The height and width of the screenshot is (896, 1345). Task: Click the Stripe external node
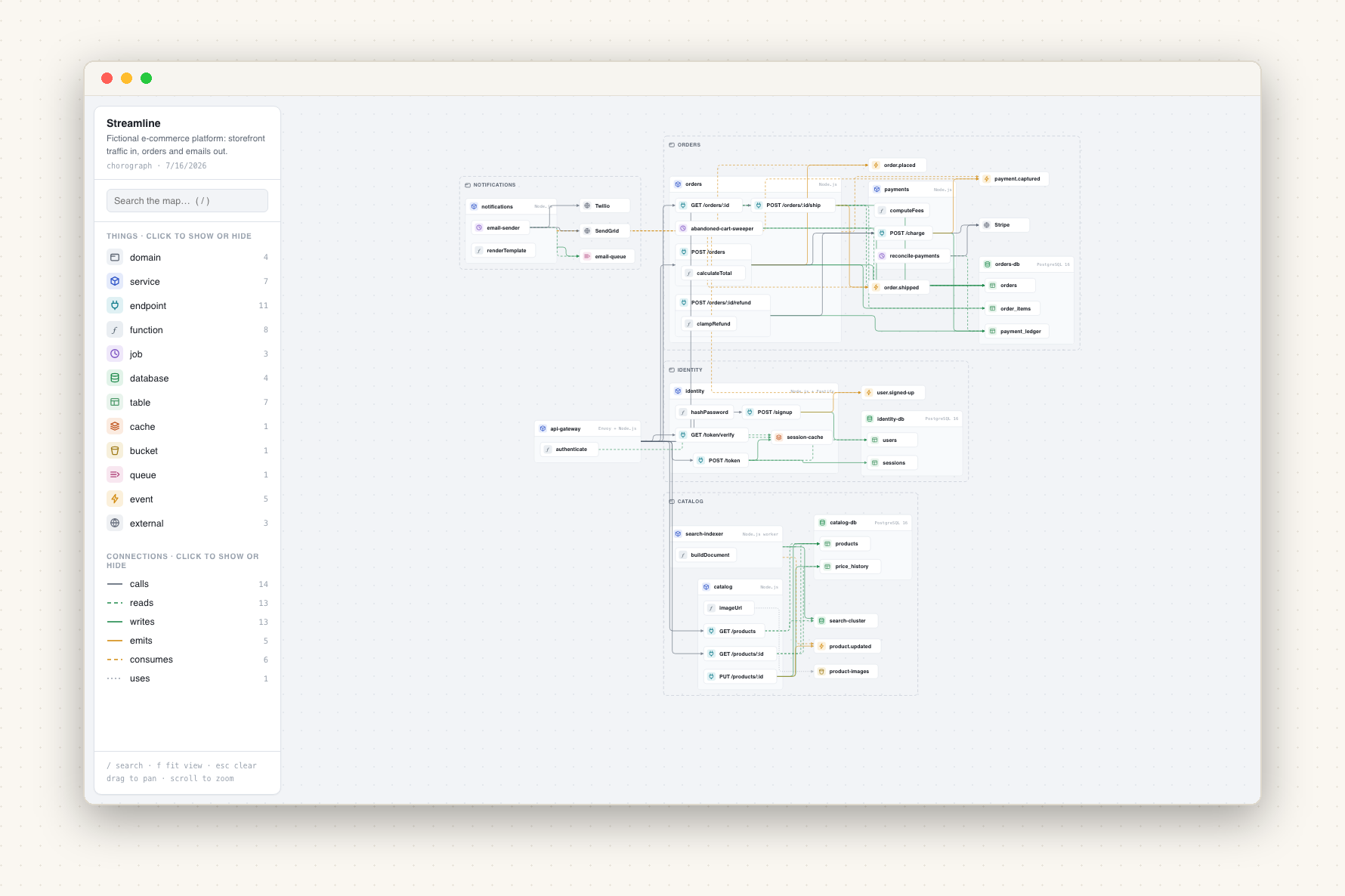[x=1004, y=225]
